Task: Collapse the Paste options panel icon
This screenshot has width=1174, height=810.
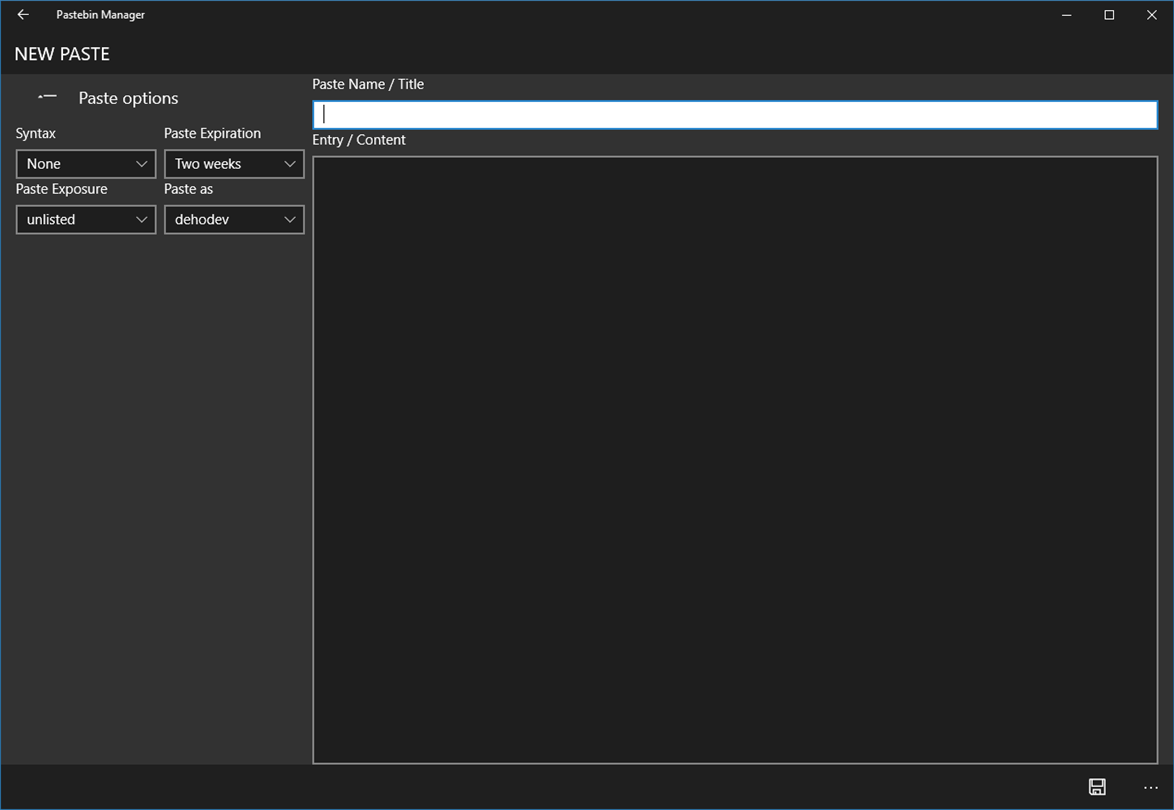Action: (47, 97)
